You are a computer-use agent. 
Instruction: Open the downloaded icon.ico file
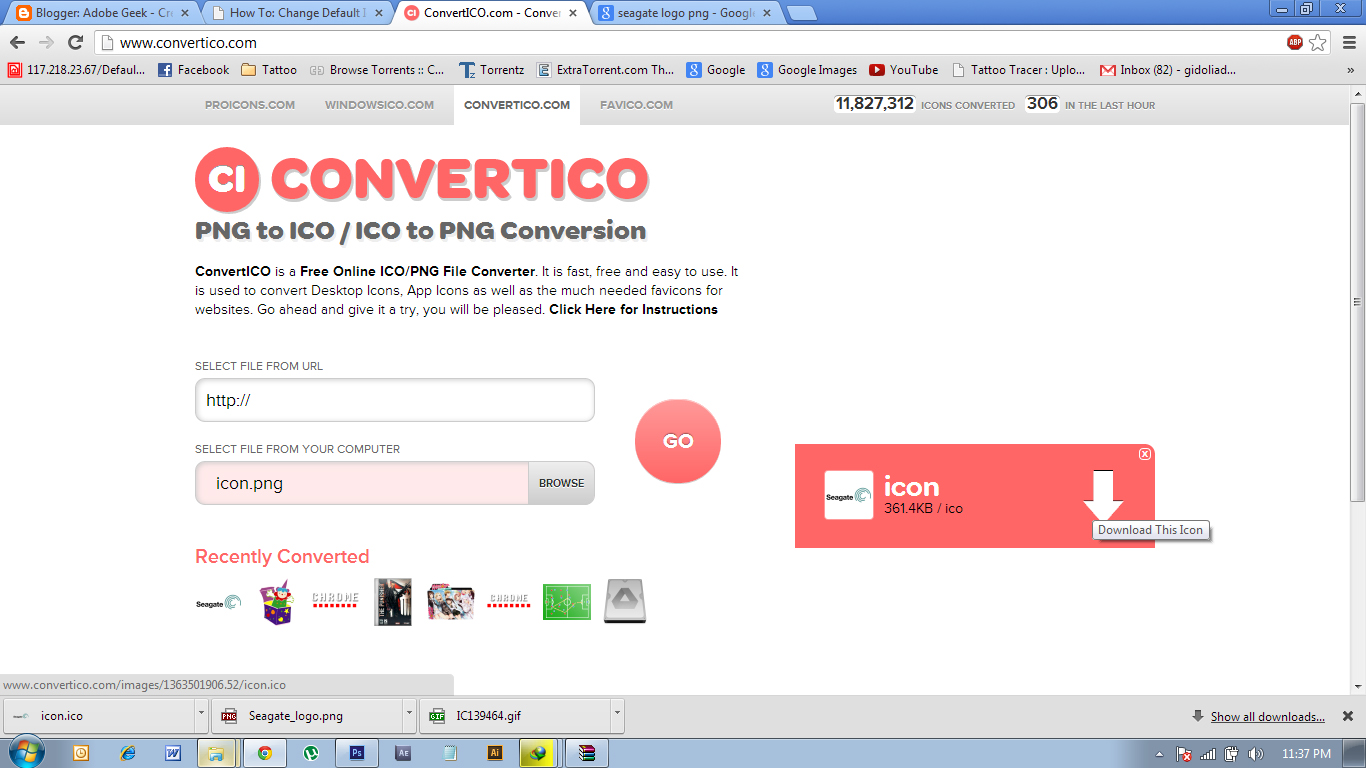[100, 716]
